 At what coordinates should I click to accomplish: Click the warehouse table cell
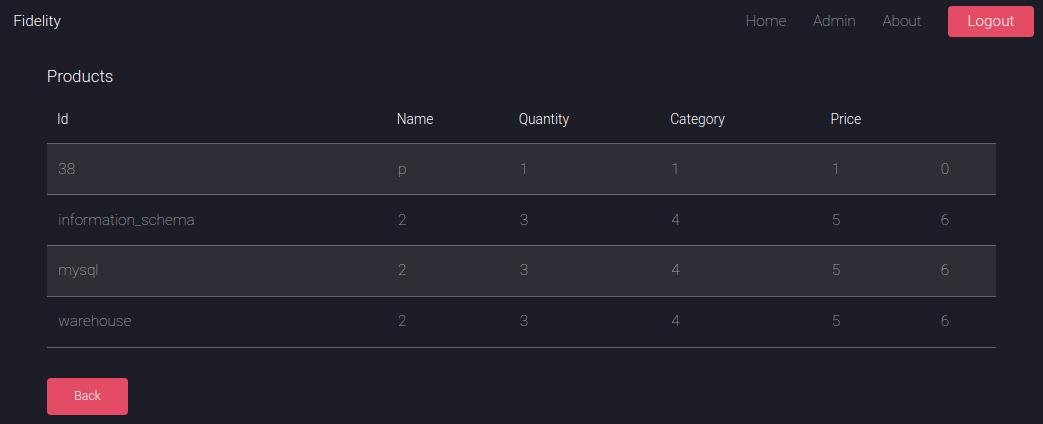point(94,321)
